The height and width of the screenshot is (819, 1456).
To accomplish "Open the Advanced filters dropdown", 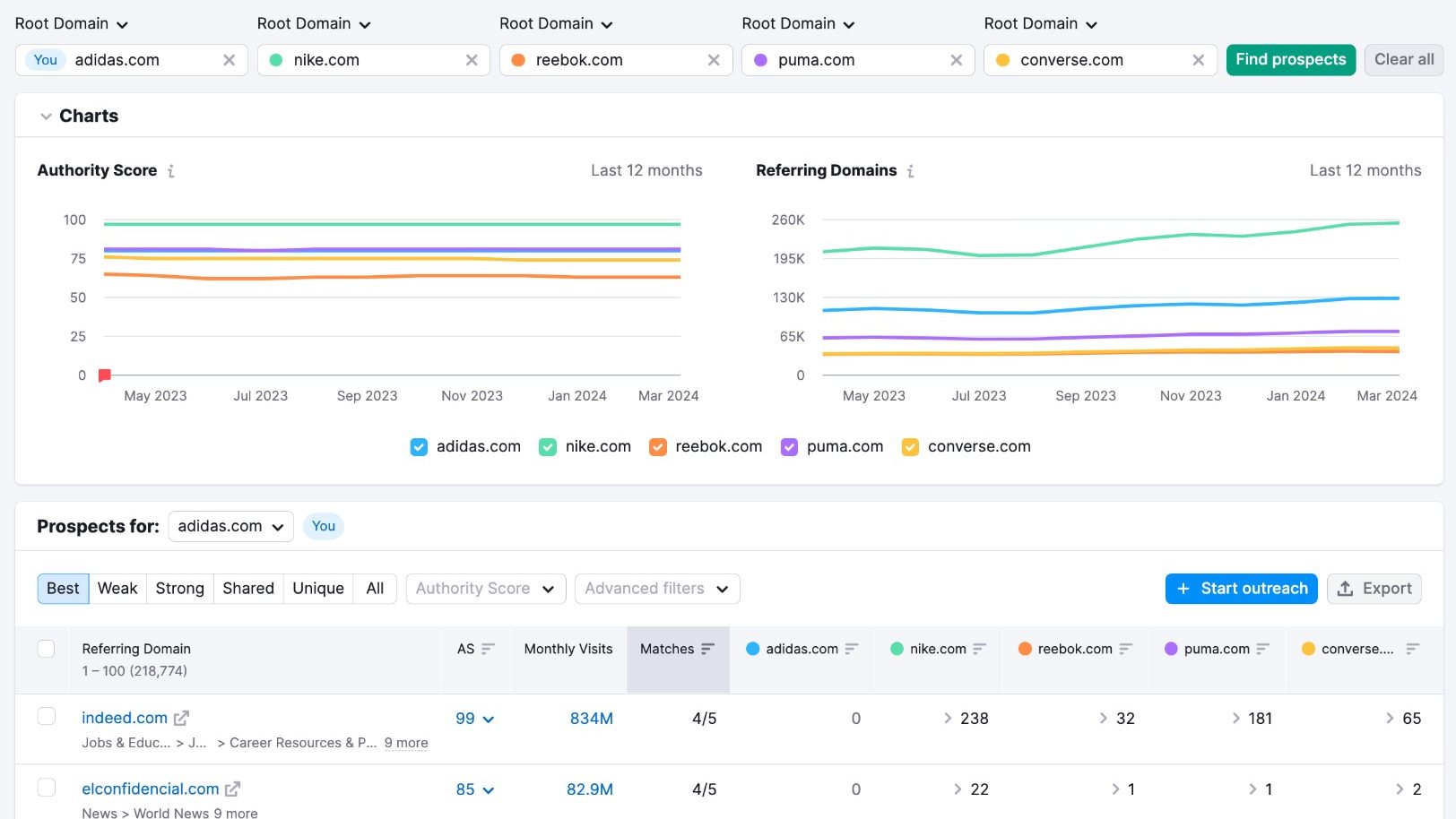I will [657, 589].
